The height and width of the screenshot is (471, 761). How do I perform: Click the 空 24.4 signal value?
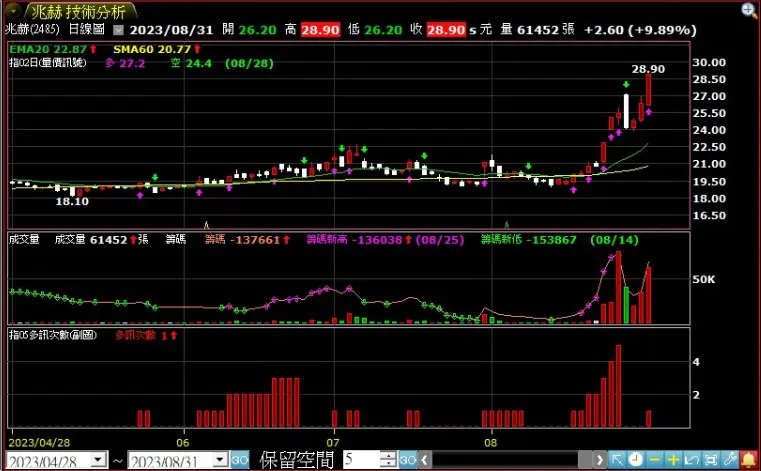tap(191, 63)
